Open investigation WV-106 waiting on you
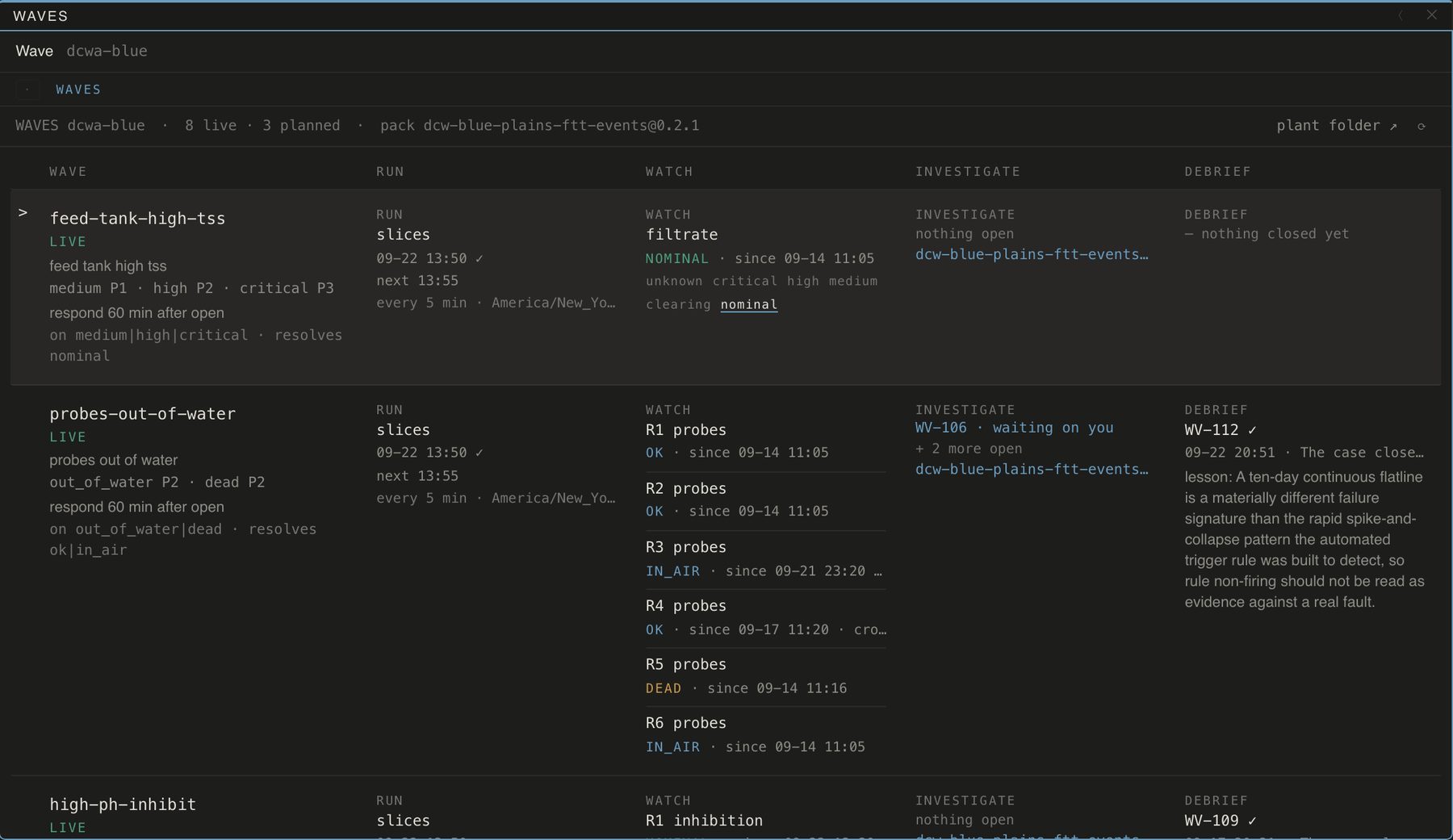Screen dimensions: 1453x840 (x=1014, y=428)
